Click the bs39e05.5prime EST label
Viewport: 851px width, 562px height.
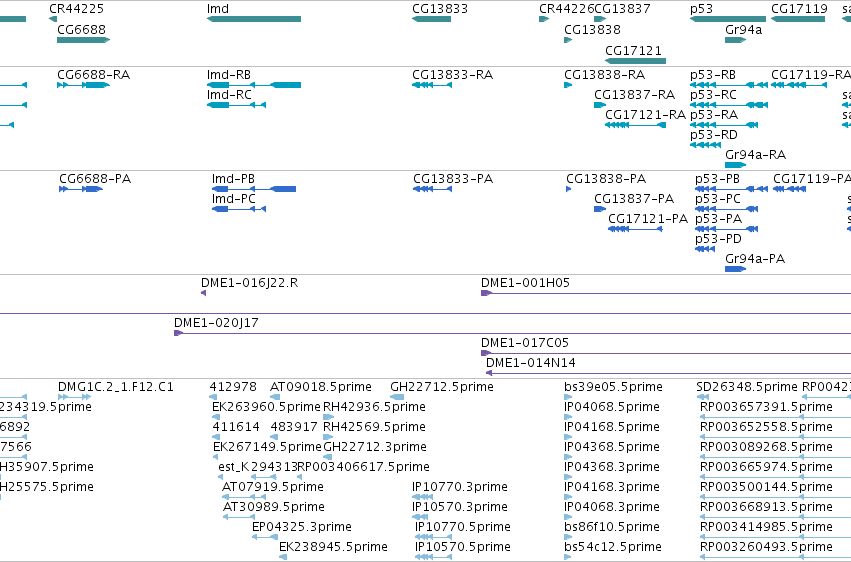[613, 387]
